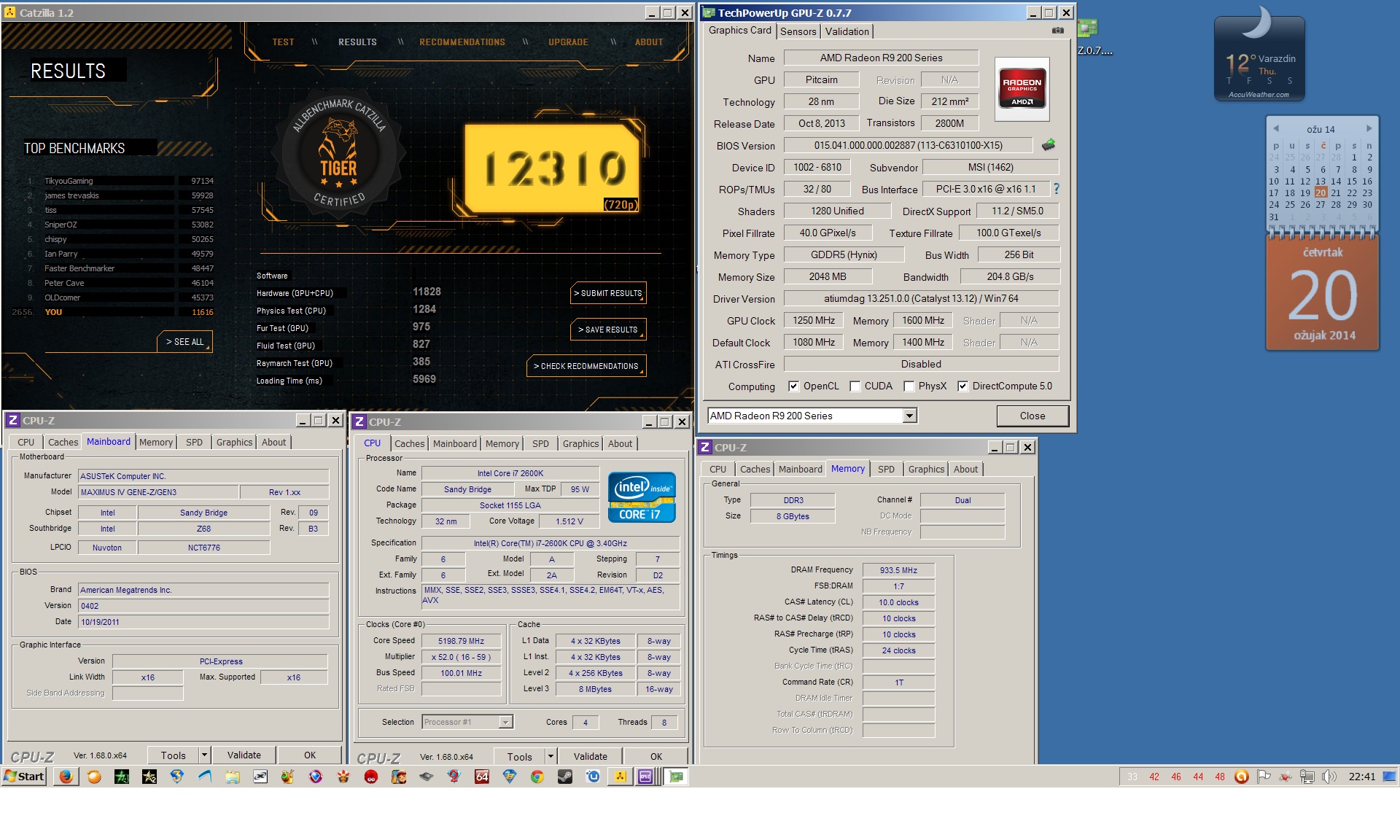
Task: Go to previous month in calendar gadget
Action: [x=1276, y=128]
